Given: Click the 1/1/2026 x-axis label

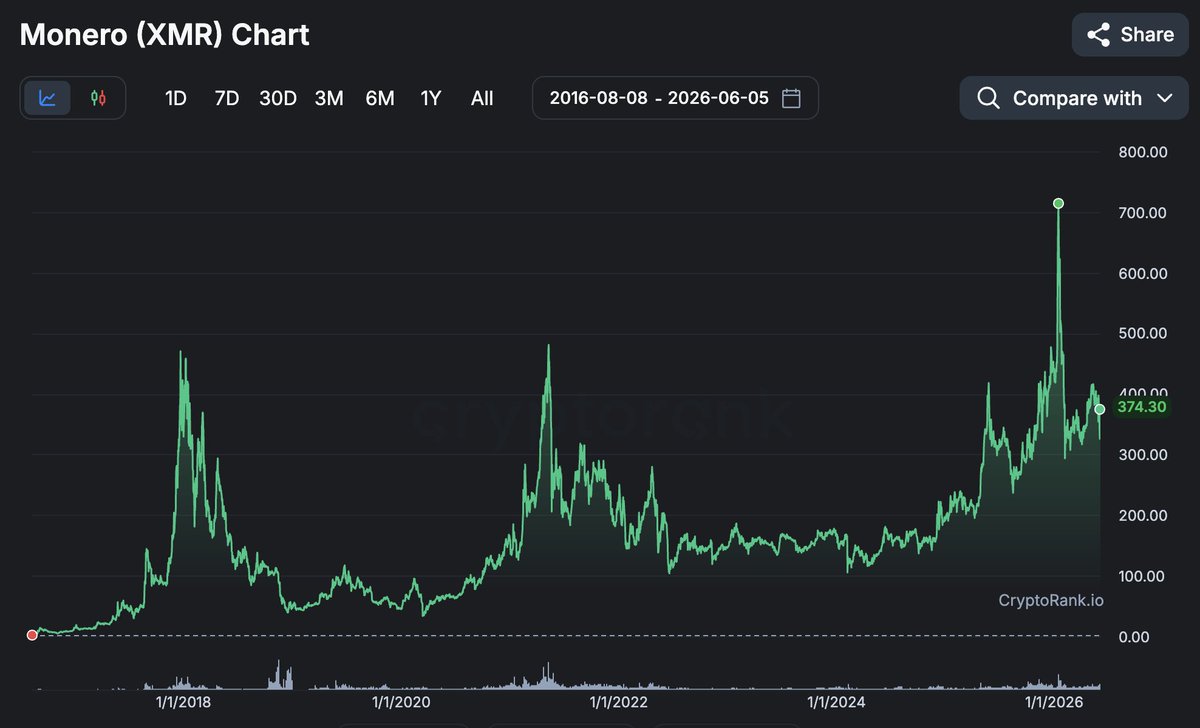Looking at the screenshot, I should (x=1053, y=703).
